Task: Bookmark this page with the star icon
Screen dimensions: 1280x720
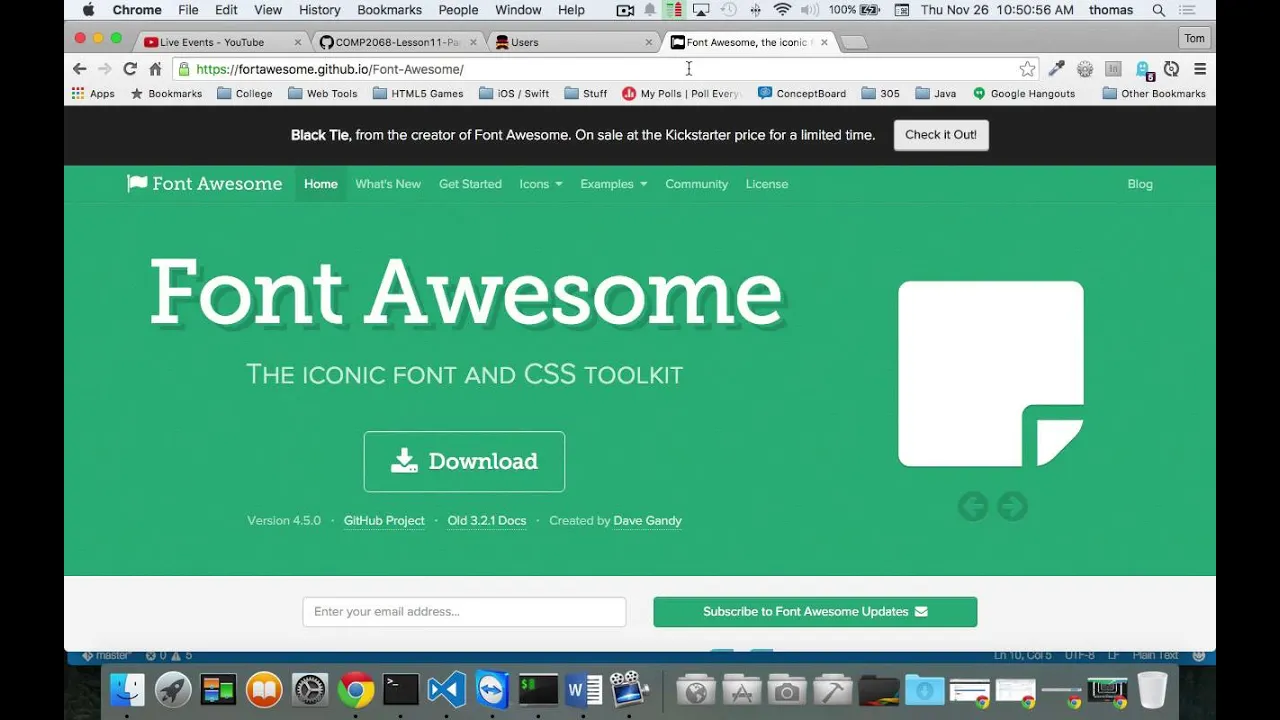Action: (1027, 69)
